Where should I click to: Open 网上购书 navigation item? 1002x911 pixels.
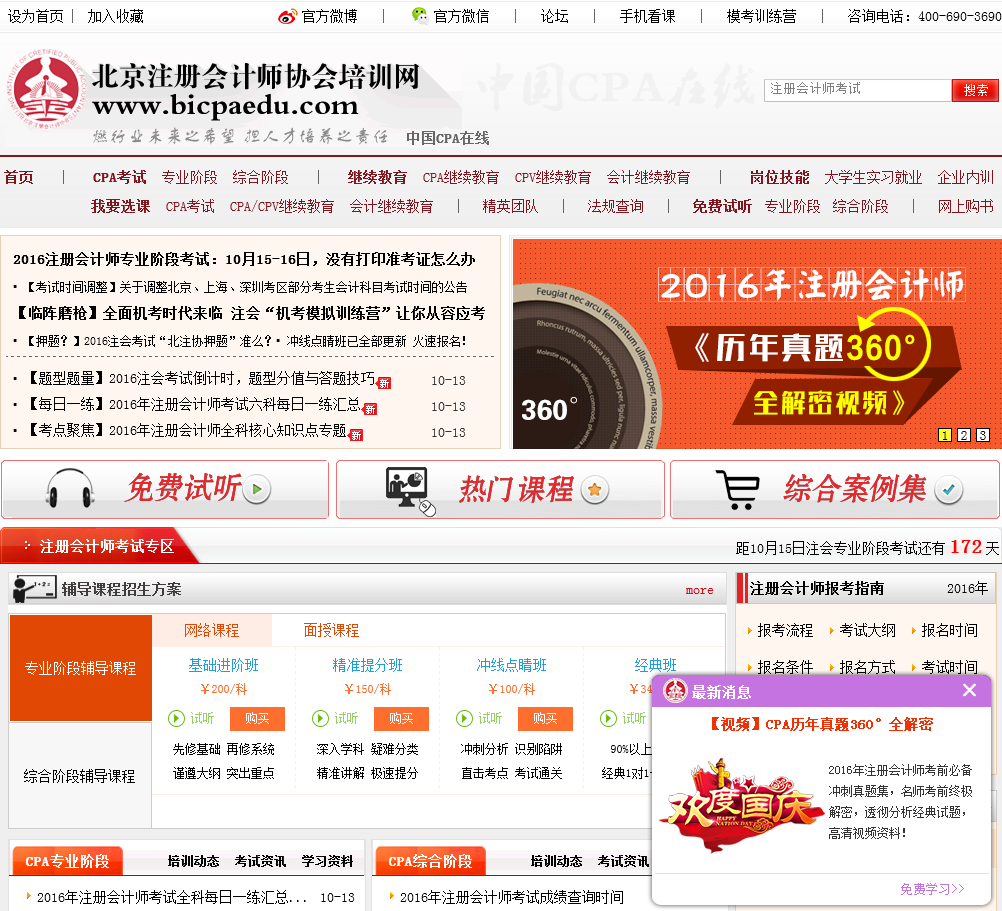(x=966, y=206)
